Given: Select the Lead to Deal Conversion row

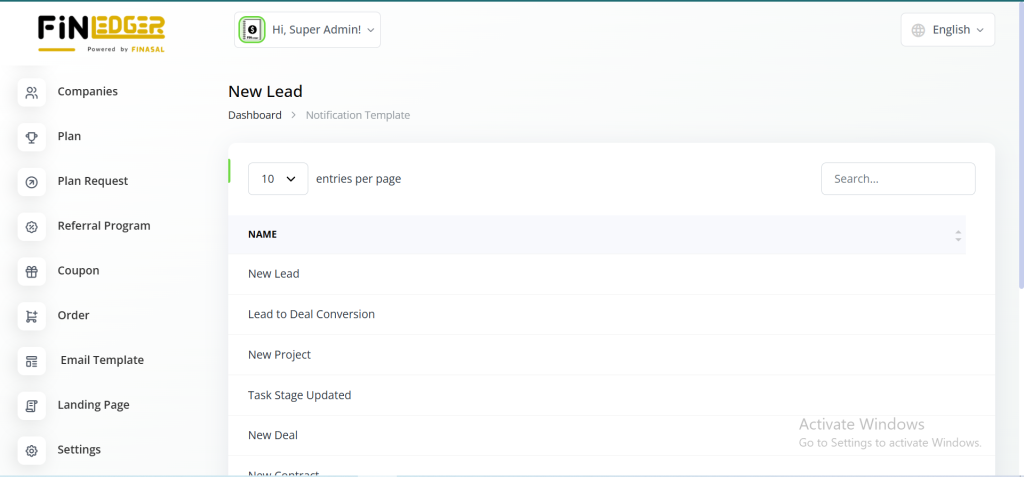Looking at the screenshot, I should coord(311,314).
